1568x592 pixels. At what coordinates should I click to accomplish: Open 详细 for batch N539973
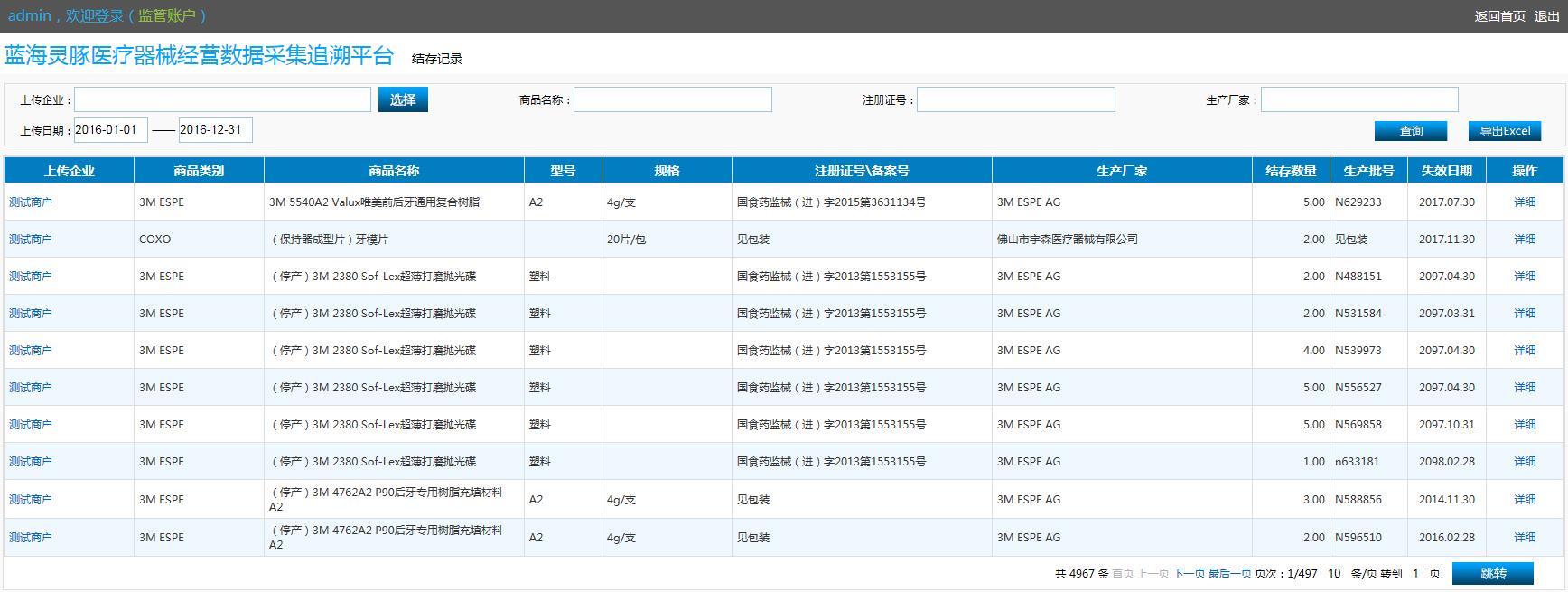pyautogui.click(x=1525, y=351)
